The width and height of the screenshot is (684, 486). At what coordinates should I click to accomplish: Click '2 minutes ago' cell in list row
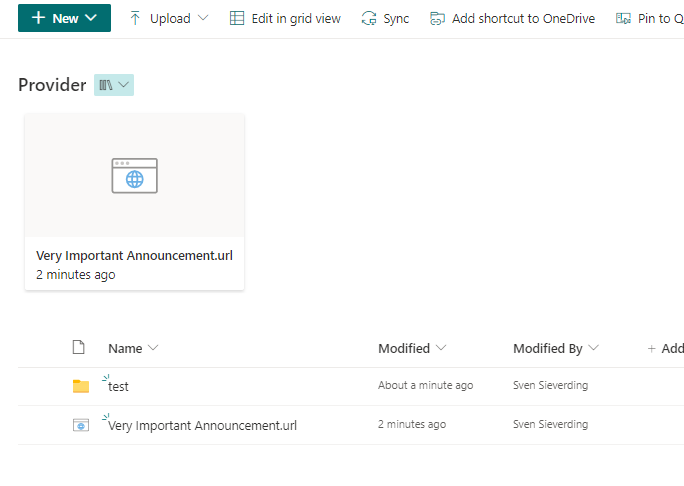(x=412, y=424)
